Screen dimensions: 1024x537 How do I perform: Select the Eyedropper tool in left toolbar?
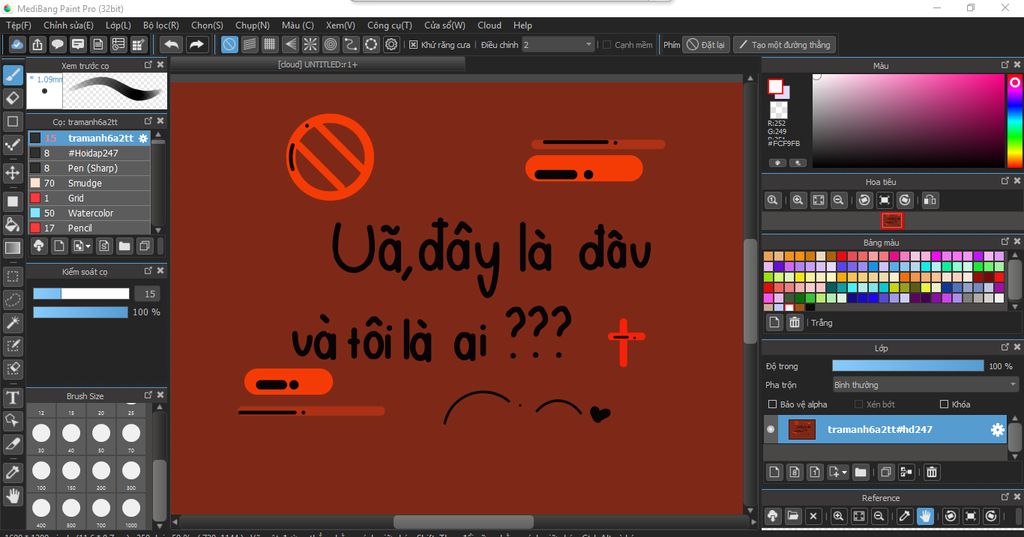tap(12, 472)
